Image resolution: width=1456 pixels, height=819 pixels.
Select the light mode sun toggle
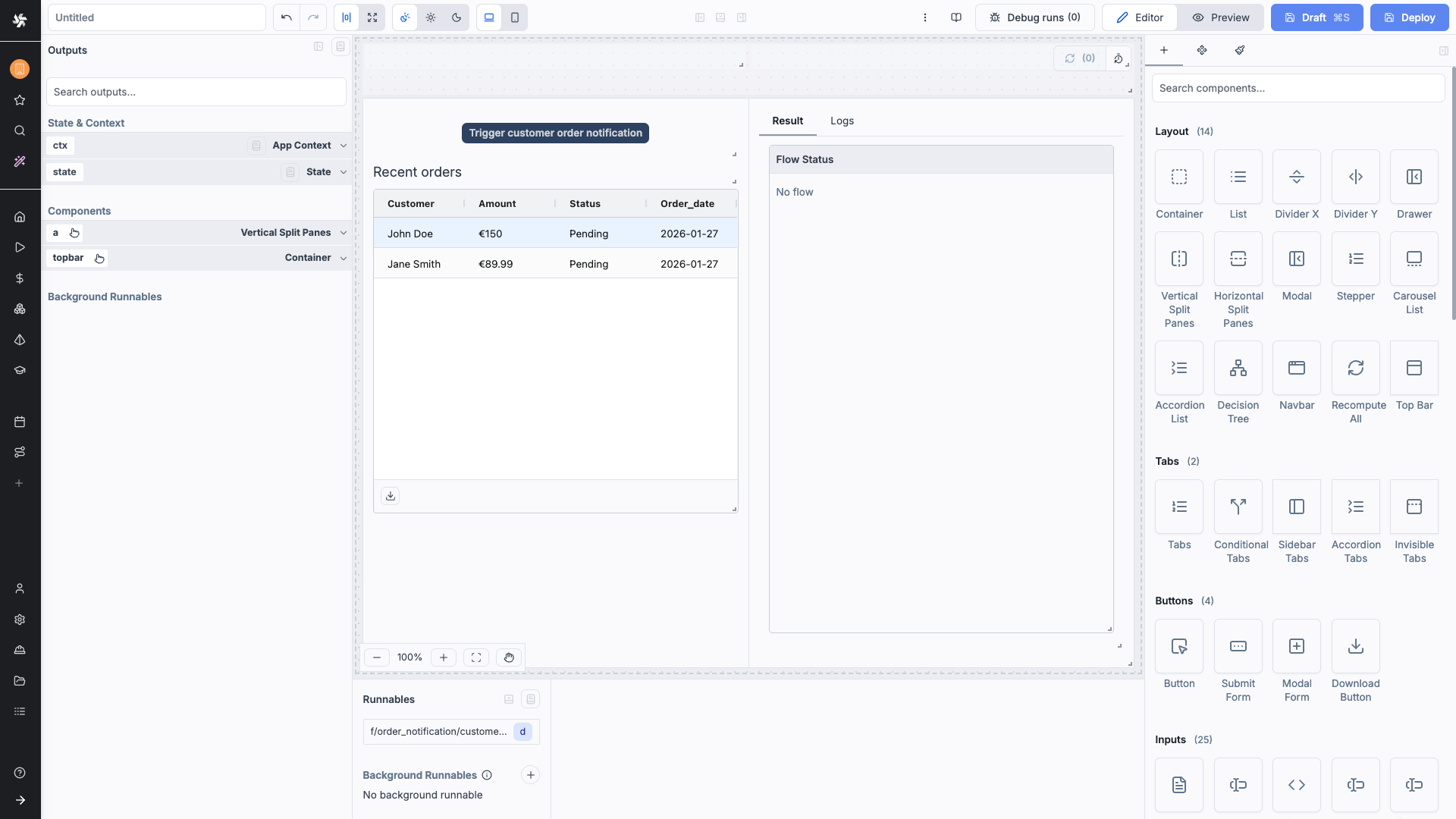[x=431, y=17]
